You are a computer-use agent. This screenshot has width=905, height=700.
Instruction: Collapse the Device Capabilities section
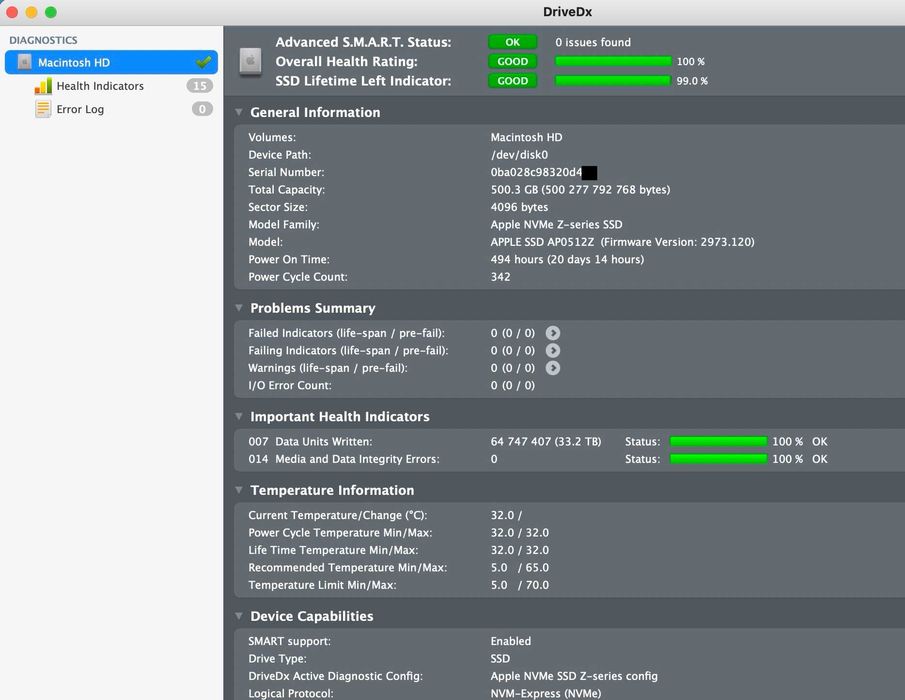[x=239, y=616]
